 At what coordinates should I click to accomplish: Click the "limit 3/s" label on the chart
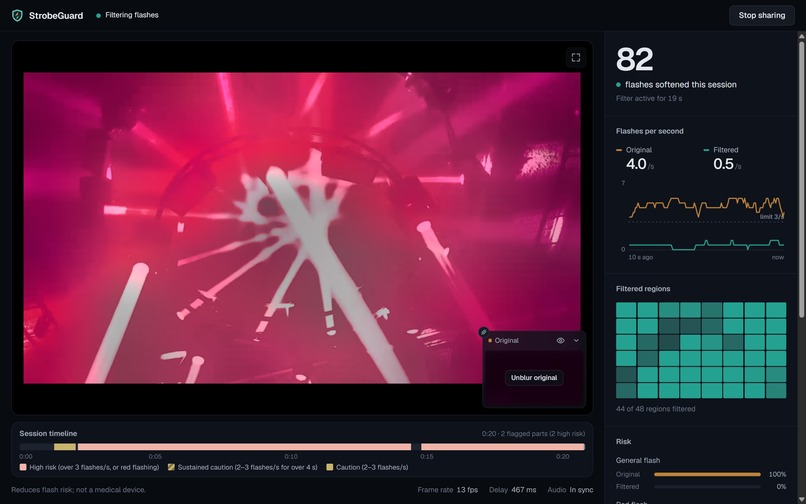772,217
